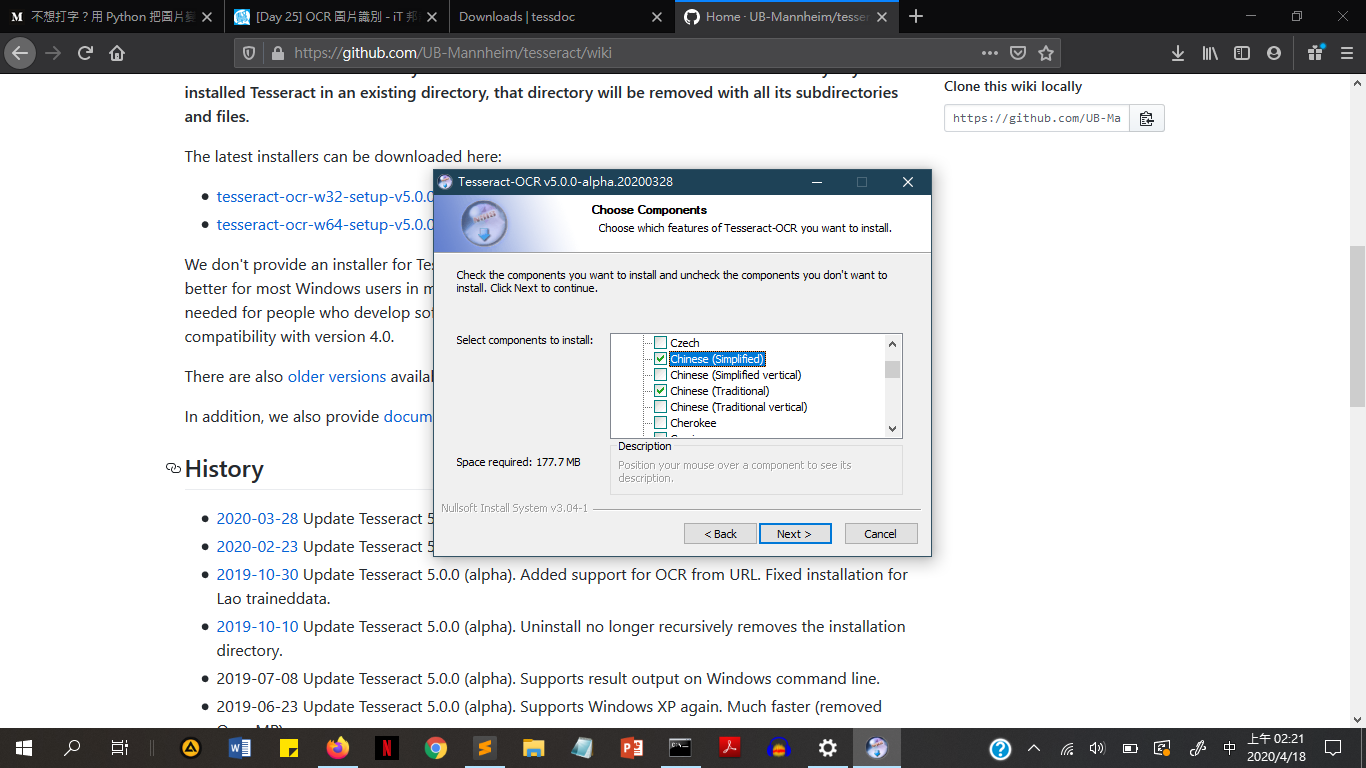Check the Czech language component
Screen dimensions: 1366x768
(x=660, y=343)
